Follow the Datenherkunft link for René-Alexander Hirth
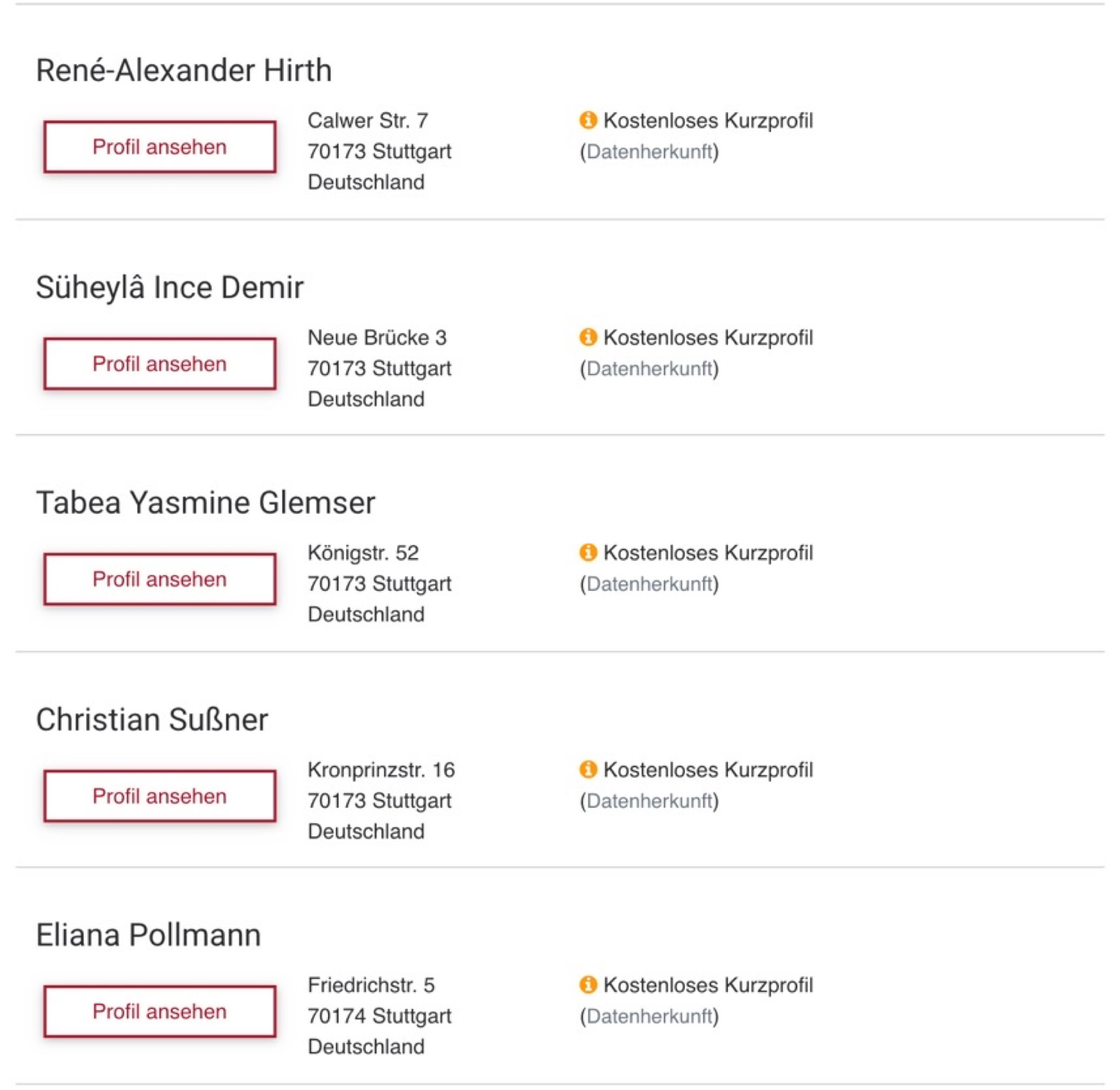 click(649, 152)
